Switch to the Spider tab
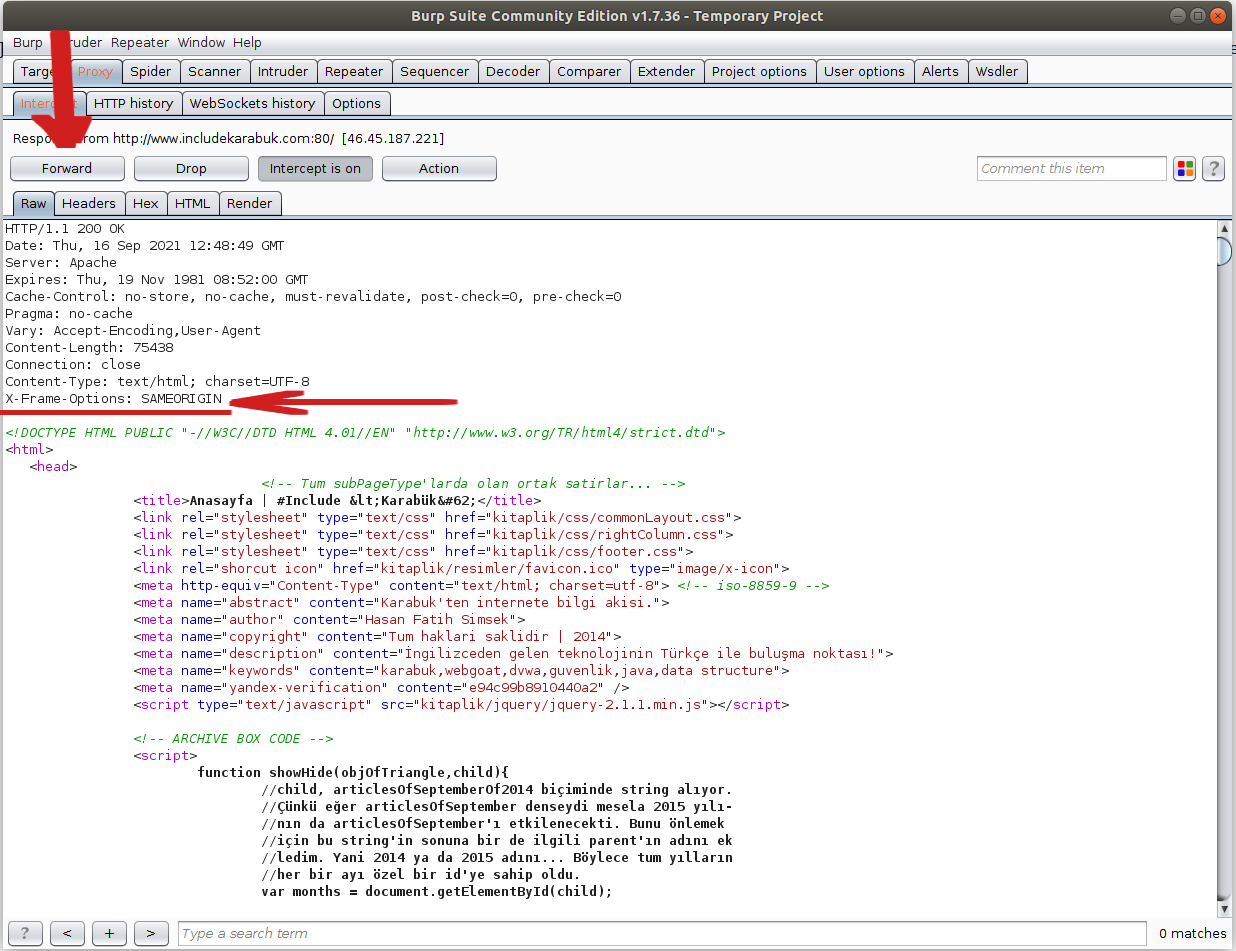Viewport: 1236px width, 951px height. (152, 72)
